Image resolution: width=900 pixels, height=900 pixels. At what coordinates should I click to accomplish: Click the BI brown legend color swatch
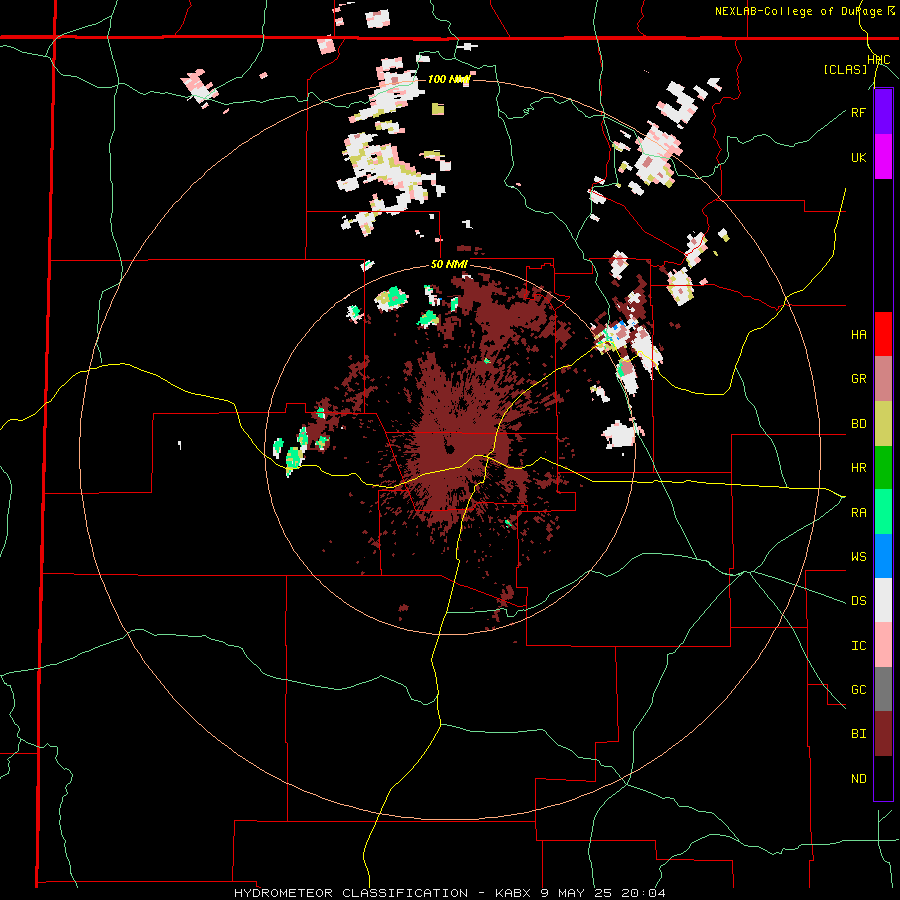[883, 734]
